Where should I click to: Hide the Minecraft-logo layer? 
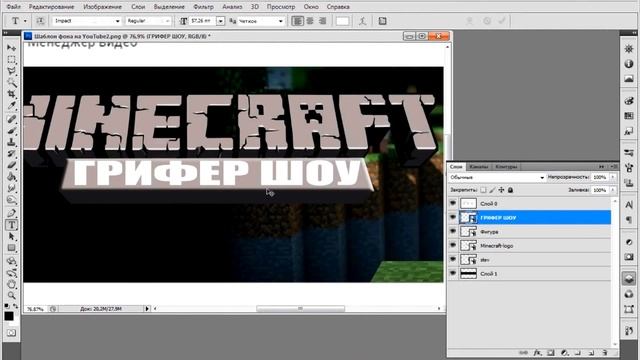coord(453,245)
